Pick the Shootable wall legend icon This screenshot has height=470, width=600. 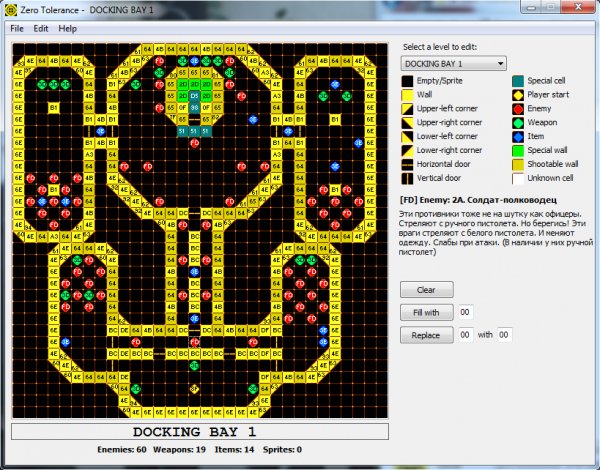point(518,164)
